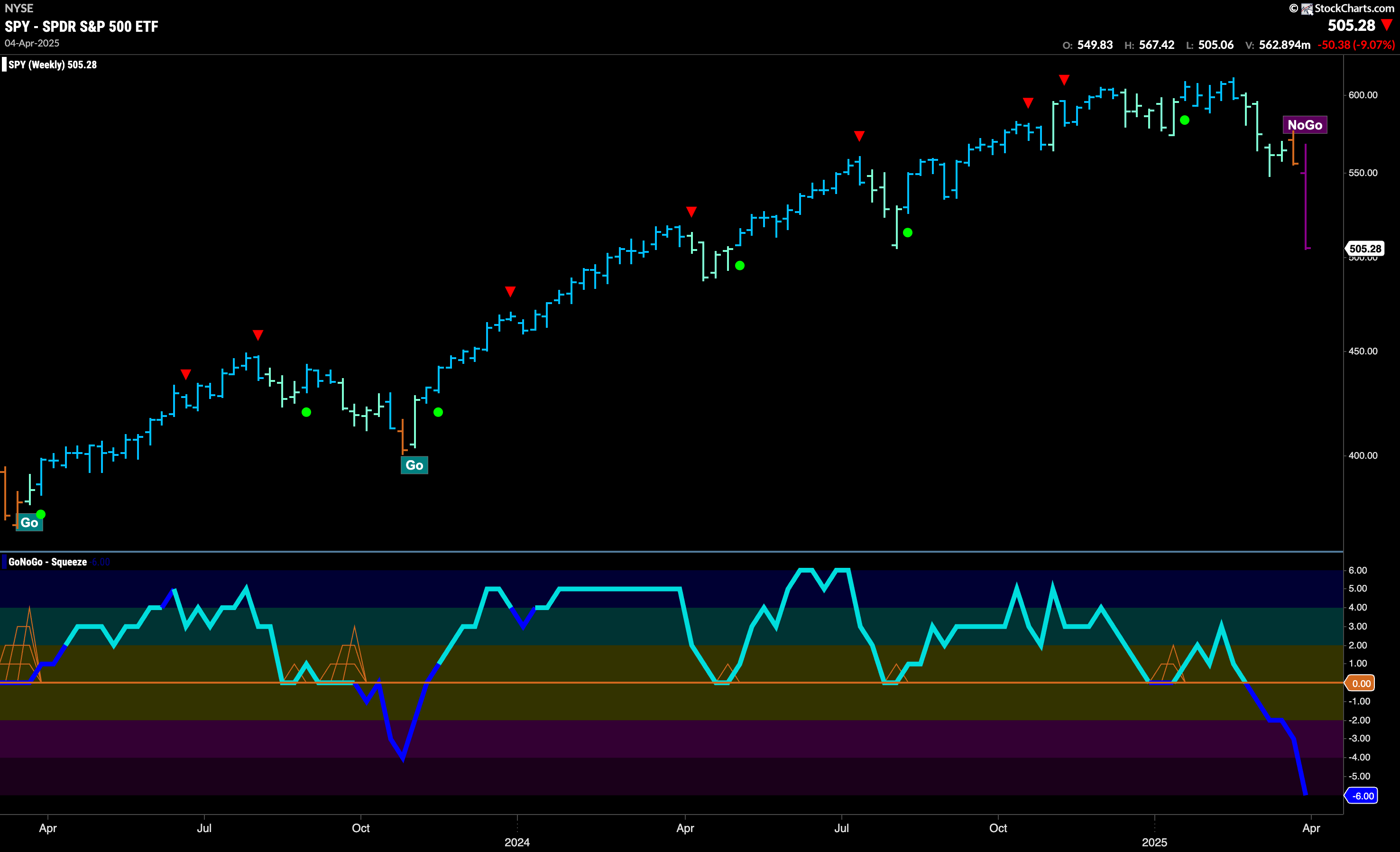1400x852 pixels.
Task: Click the StockCharts.com logo
Action: click(1348, 8)
